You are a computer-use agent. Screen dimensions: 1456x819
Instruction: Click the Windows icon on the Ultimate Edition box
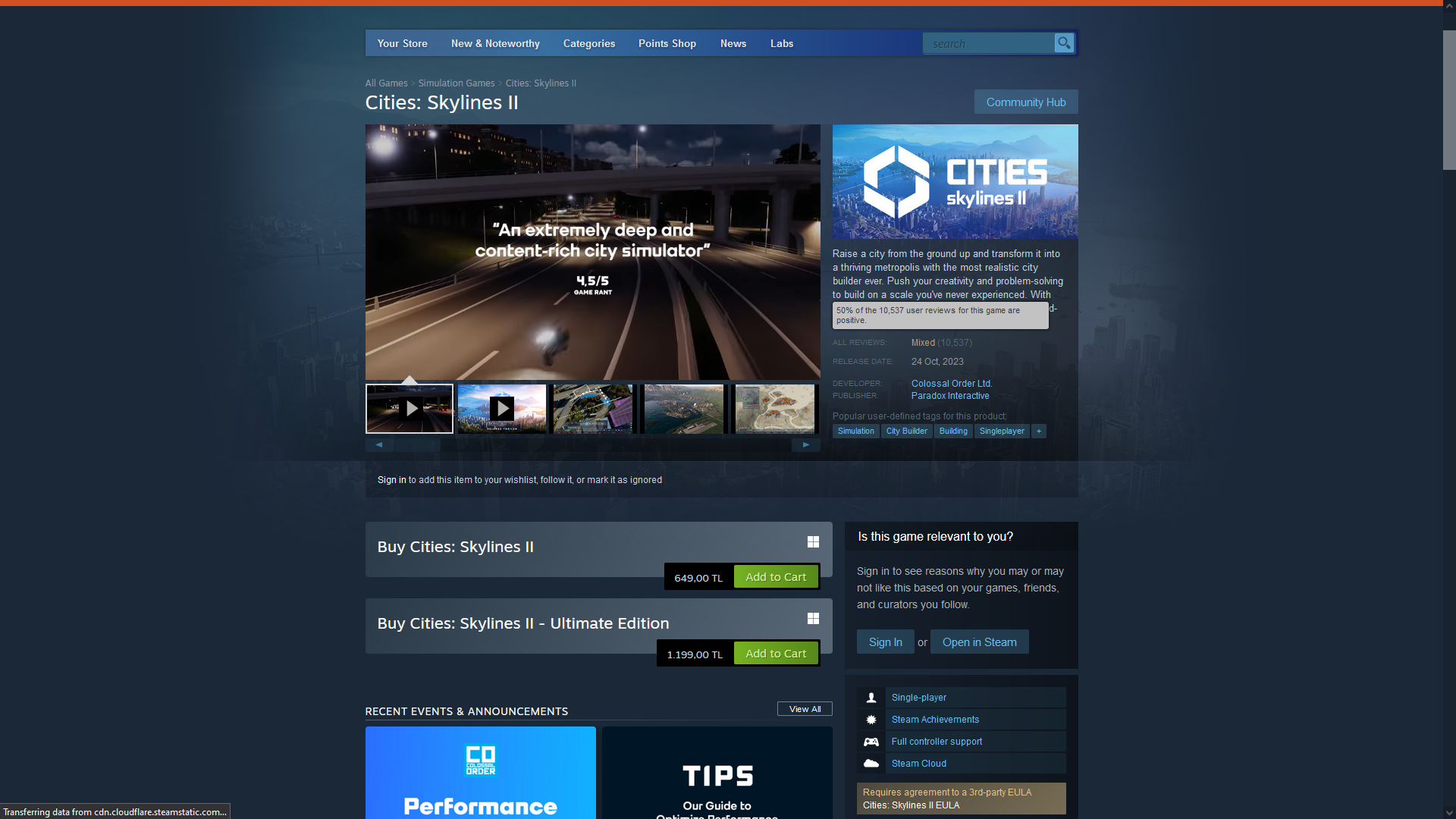point(813,619)
